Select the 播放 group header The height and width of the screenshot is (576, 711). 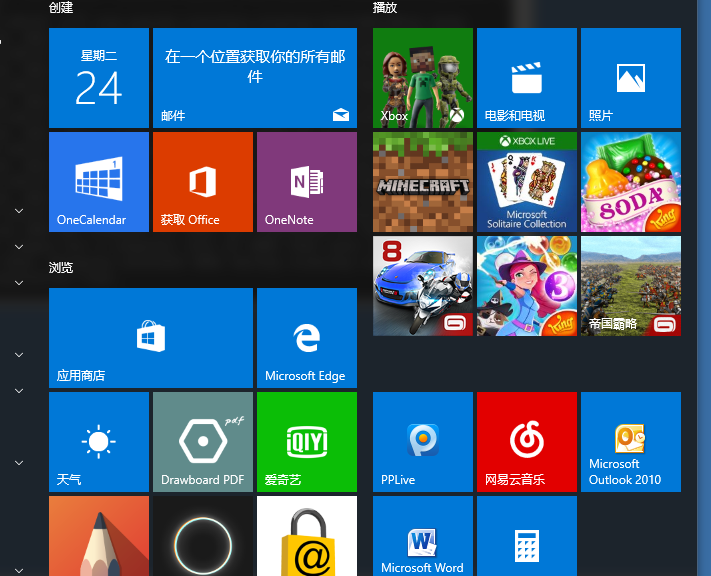pos(385,7)
